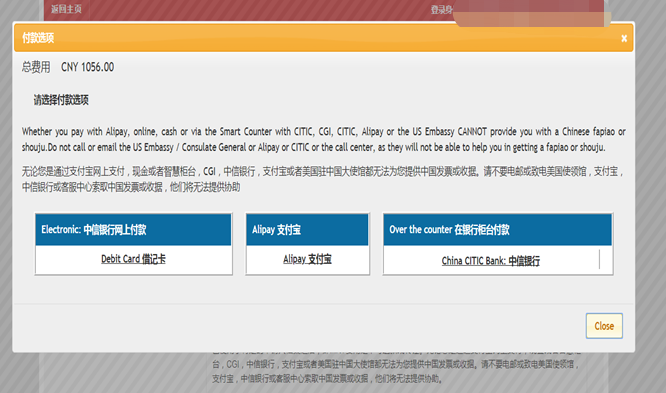
Task: Open the China CITIC Bank: 中信银行 link
Action: [x=491, y=260]
